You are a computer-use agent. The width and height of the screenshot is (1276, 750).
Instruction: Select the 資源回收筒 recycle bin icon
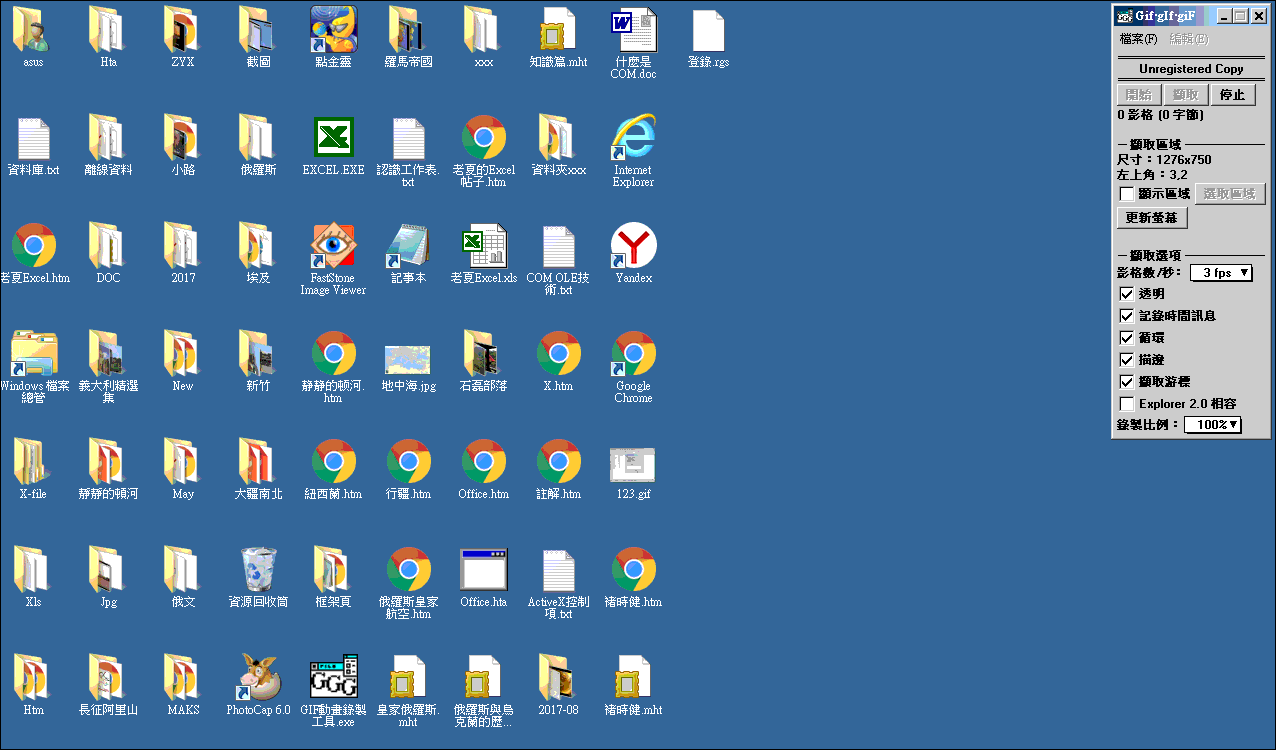[258, 570]
